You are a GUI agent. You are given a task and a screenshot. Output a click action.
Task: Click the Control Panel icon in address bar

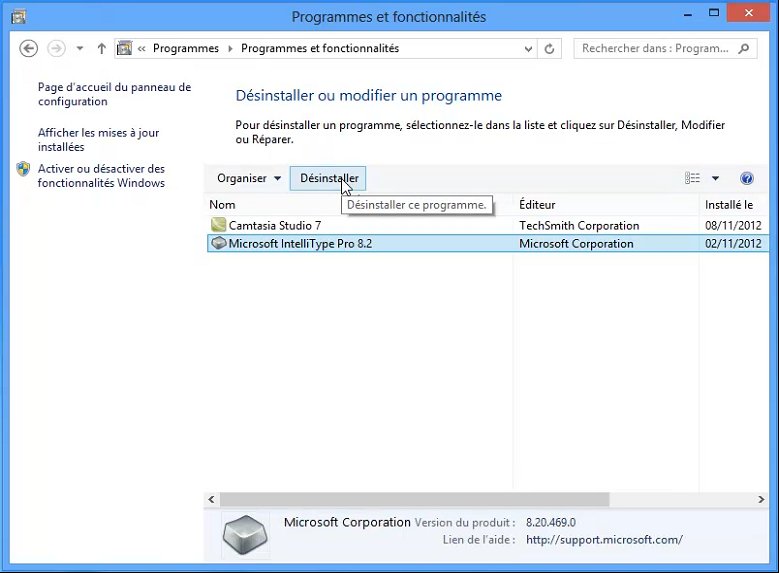(124, 48)
